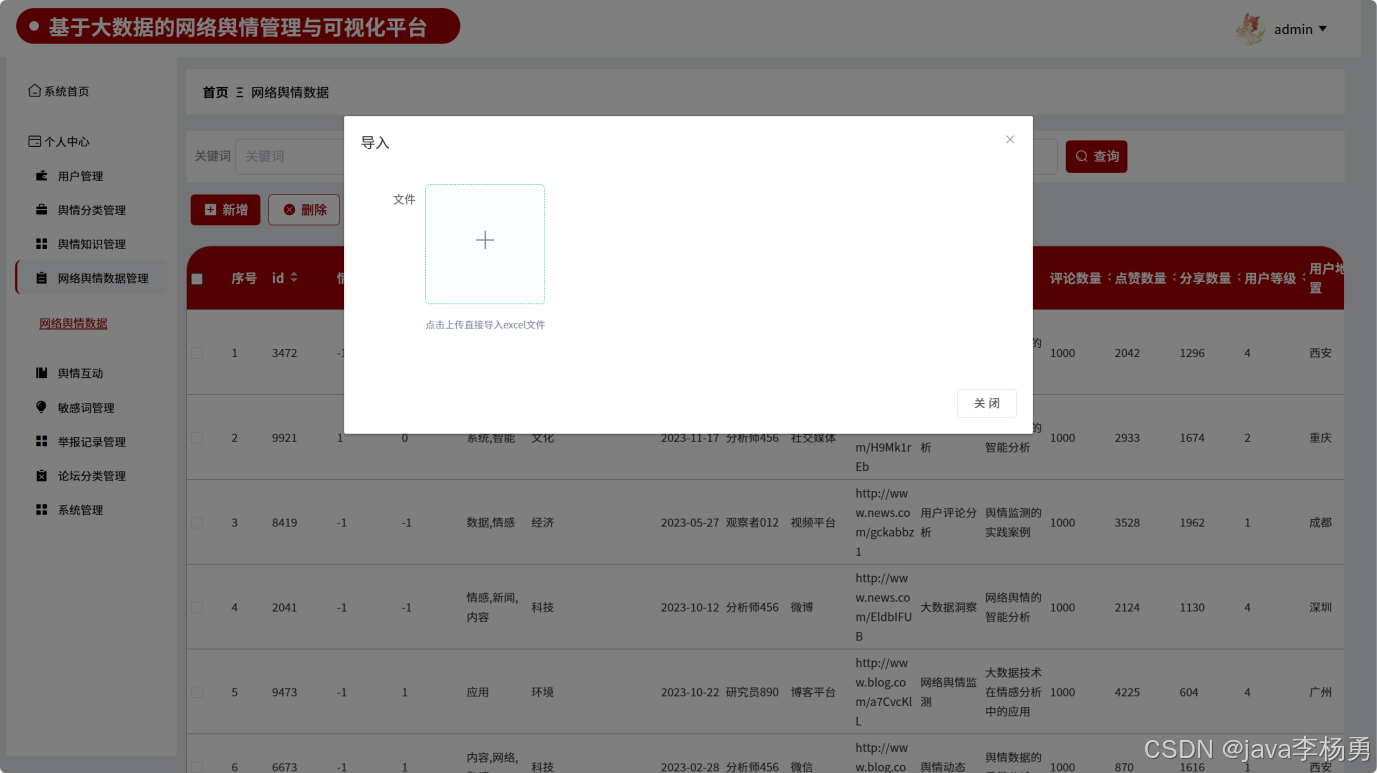The width and height of the screenshot is (1377, 773).
Task: Click the admin avatar image
Action: tap(1250, 29)
